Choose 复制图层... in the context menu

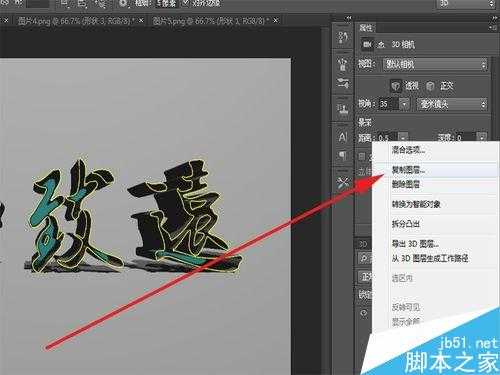click(408, 170)
